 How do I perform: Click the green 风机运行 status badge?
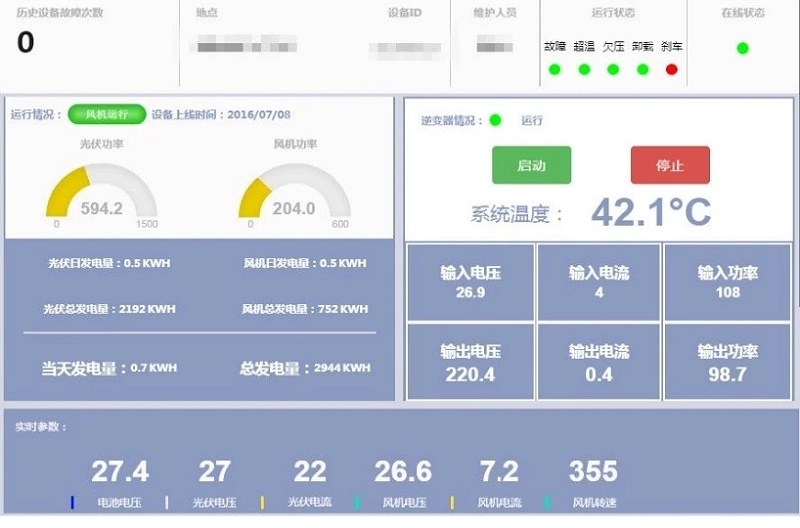pyautogui.click(x=107, y=114)
